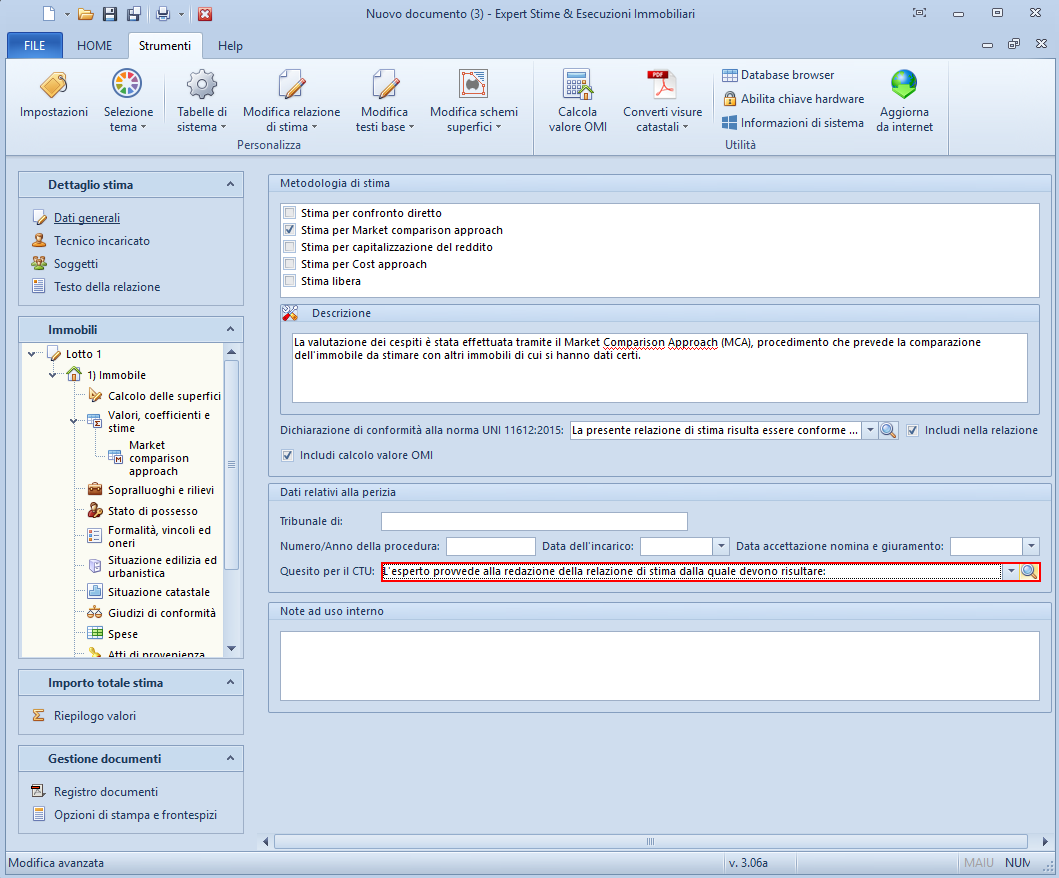The image size is (1059, 878).
Task: Enable Stima per confronto diretto checkbox
Action: (x=290, y=213)
